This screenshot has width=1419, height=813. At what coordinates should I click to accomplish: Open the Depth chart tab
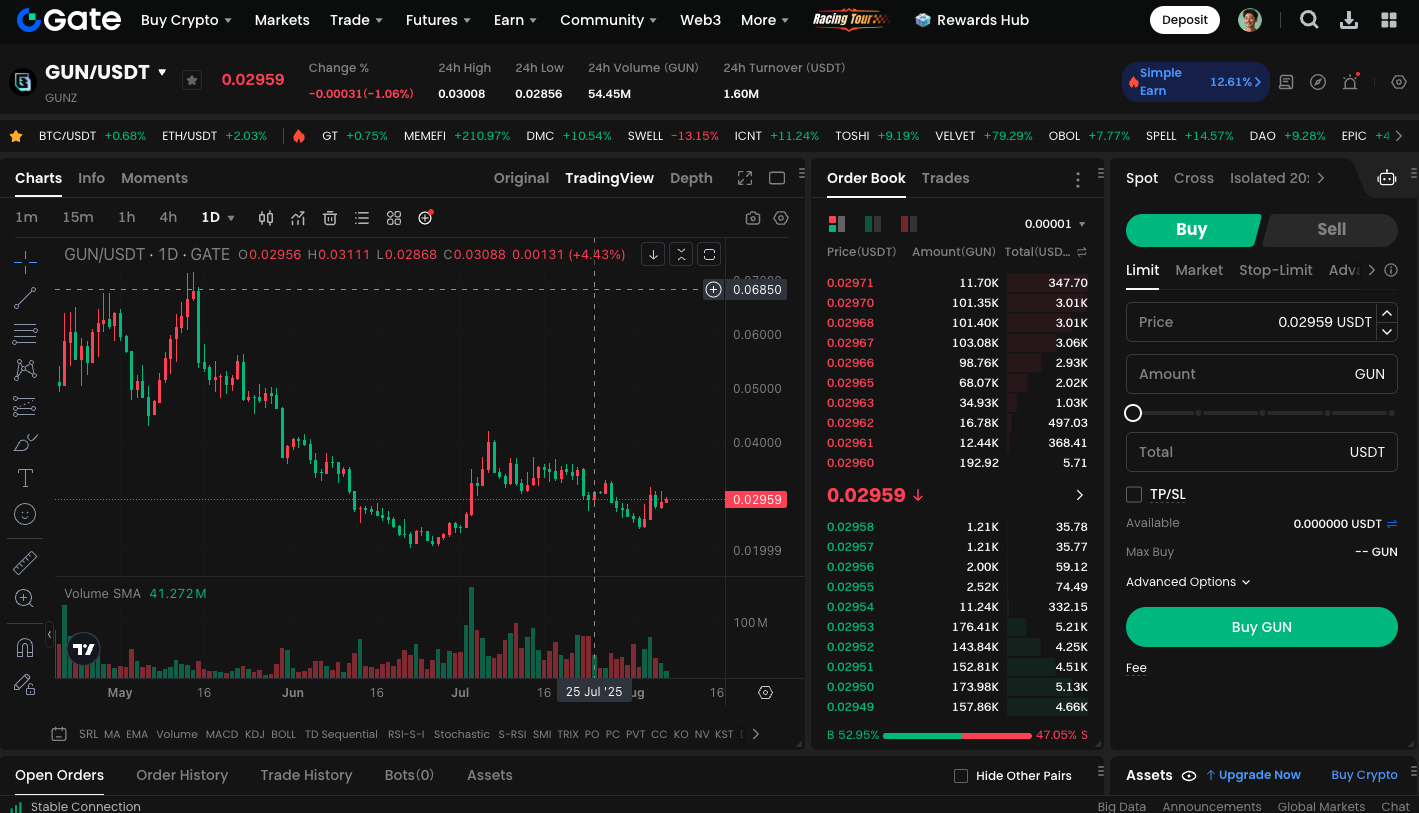pyautogui.click(x=691, y=178)
